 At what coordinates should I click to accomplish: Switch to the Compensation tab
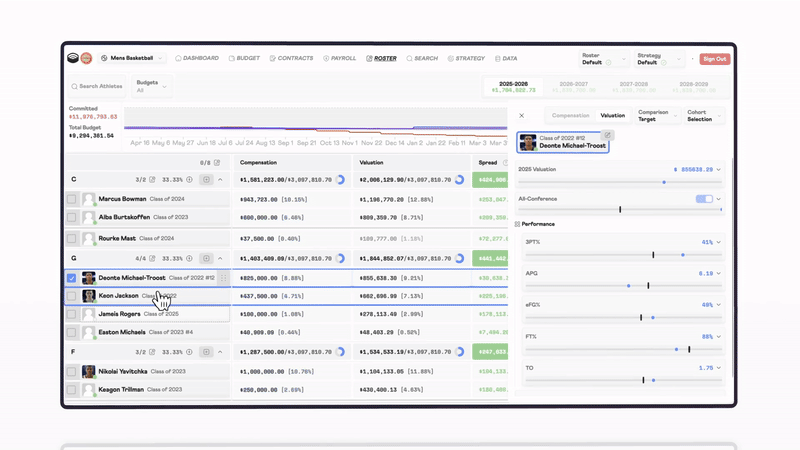[x=570, y=116]
